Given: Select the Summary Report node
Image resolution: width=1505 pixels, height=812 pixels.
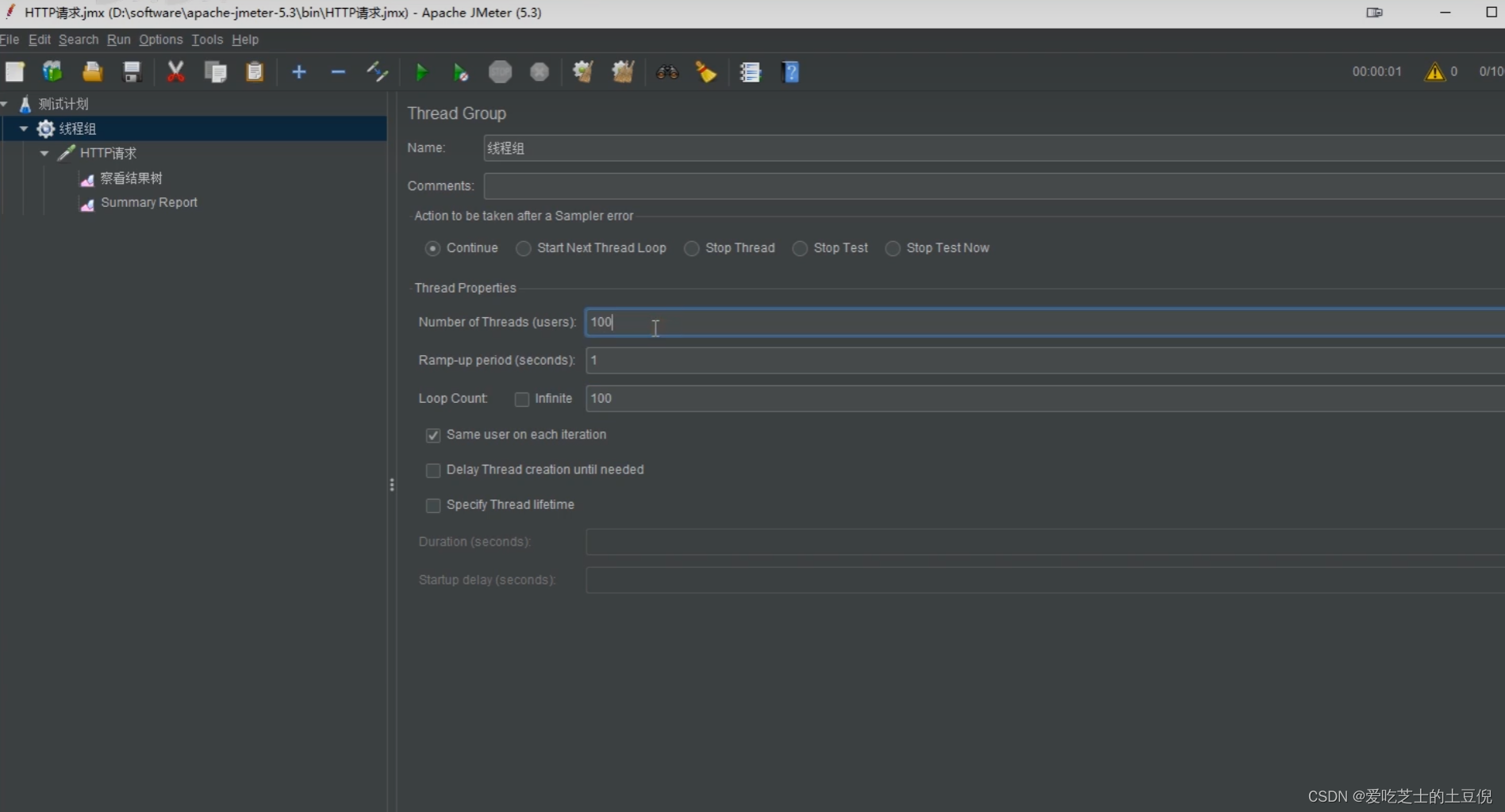Looking at the screenshot, I should point(149,203).
